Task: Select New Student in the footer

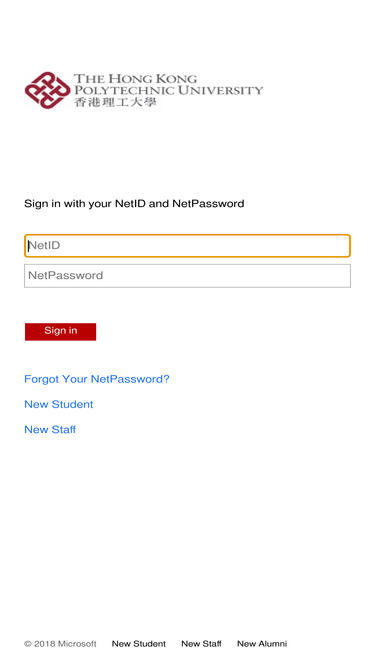Action: [139, 644]
